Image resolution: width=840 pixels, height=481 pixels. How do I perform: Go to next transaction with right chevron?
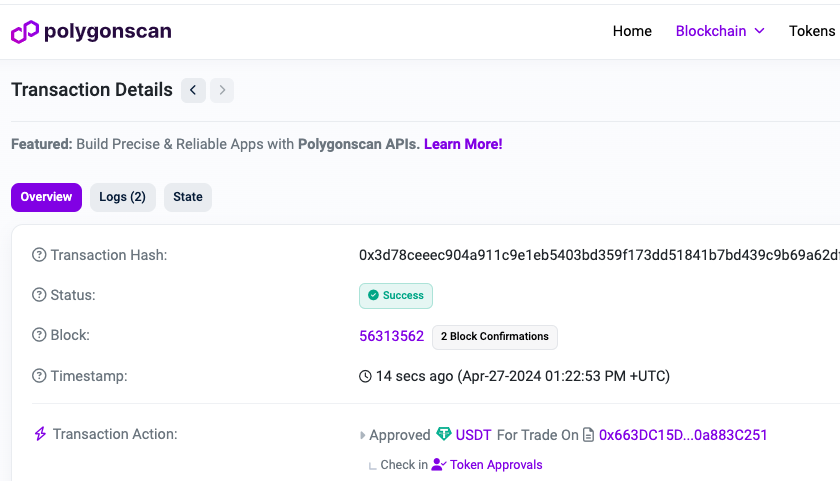pos(222,90)
